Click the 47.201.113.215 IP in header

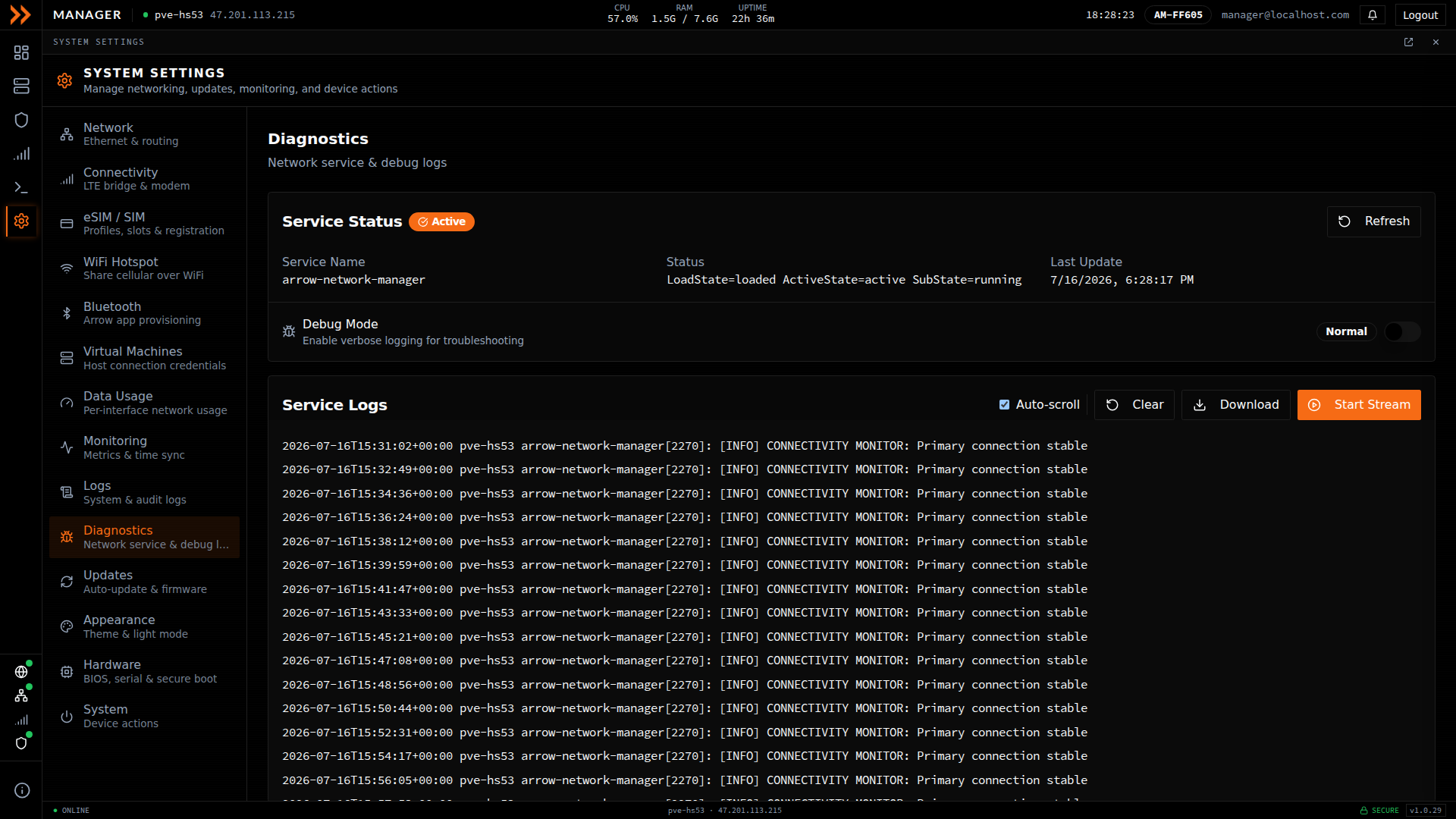click(x=253, y=14)
